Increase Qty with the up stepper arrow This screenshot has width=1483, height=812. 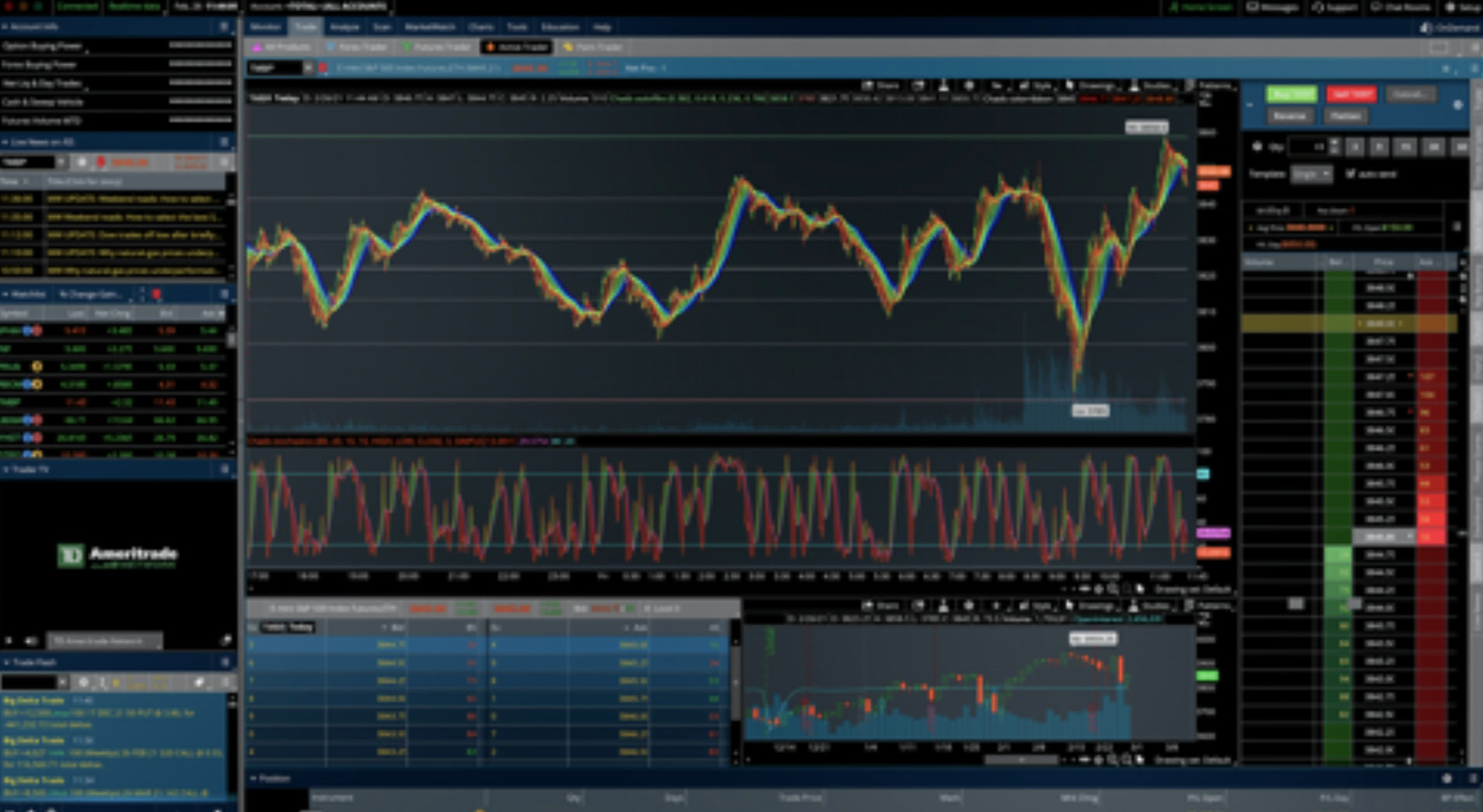click(1334, 143)
